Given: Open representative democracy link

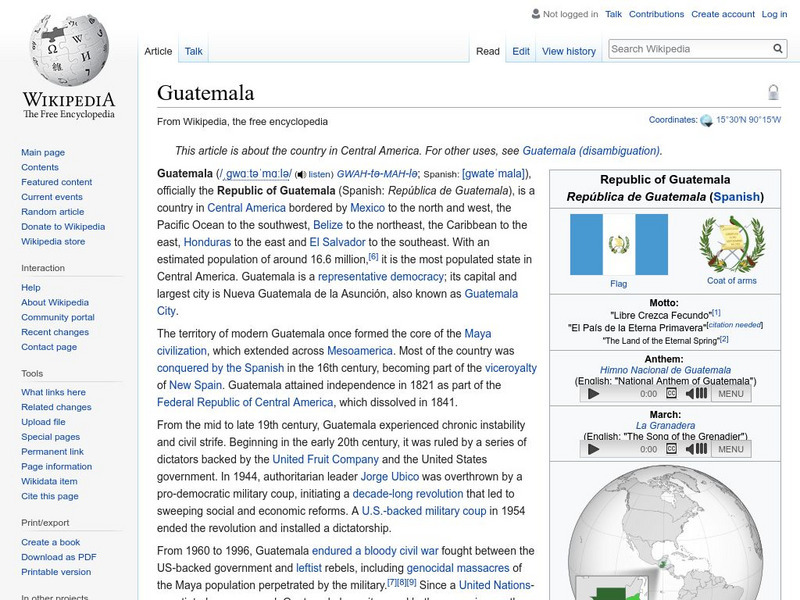Looking at the screenshot, I should 381,277.
